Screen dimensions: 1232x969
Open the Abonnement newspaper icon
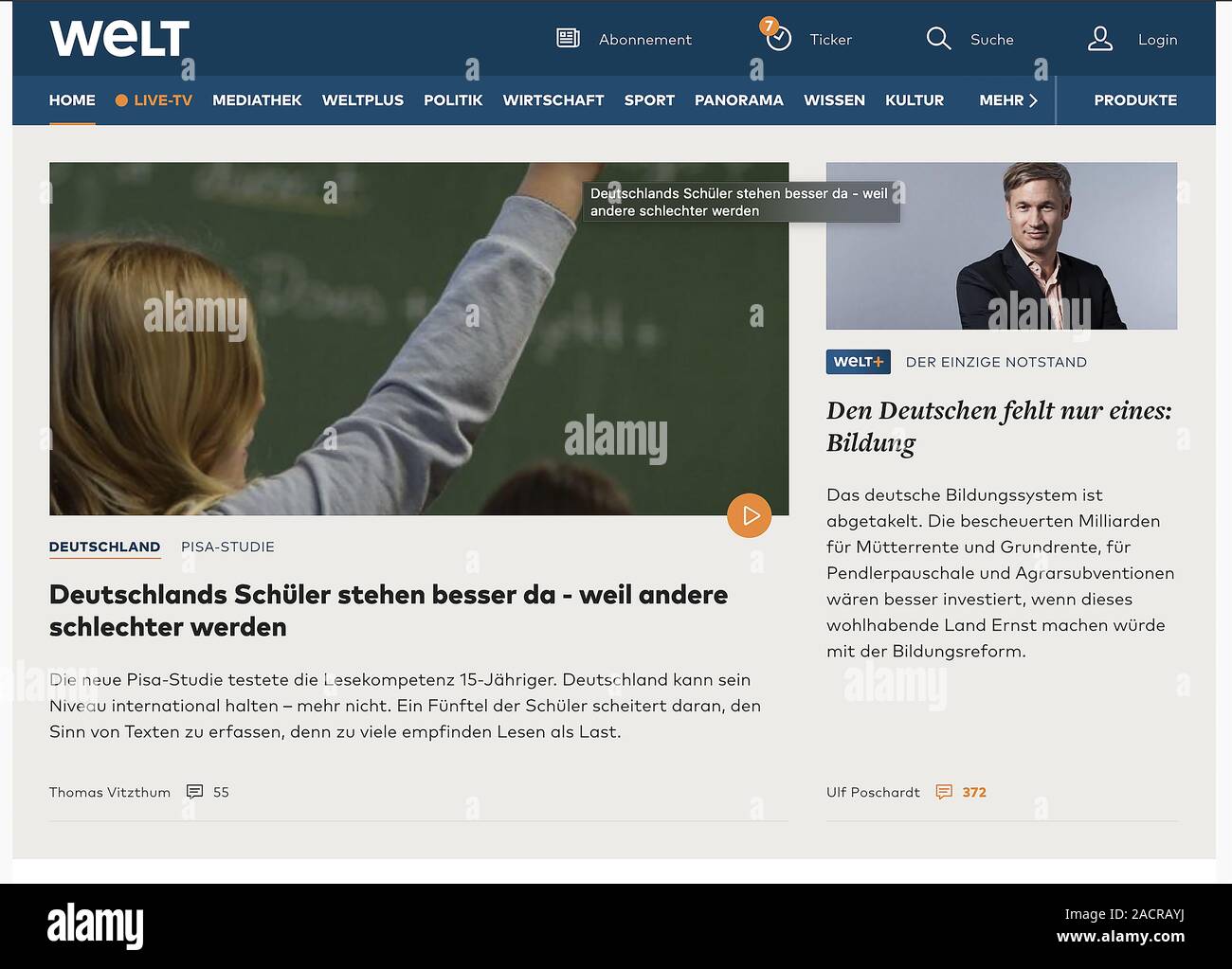pyautogui.click(x=568, y=38)
